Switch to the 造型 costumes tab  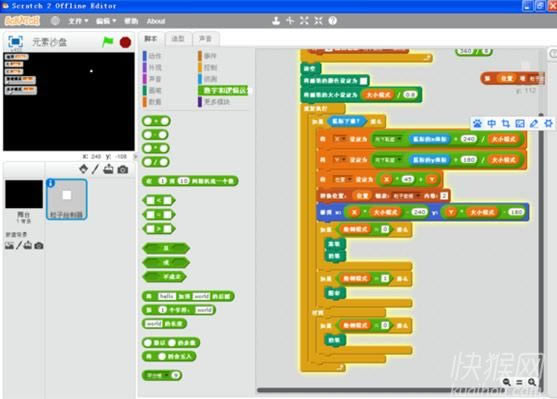click(x=178, y=39)
